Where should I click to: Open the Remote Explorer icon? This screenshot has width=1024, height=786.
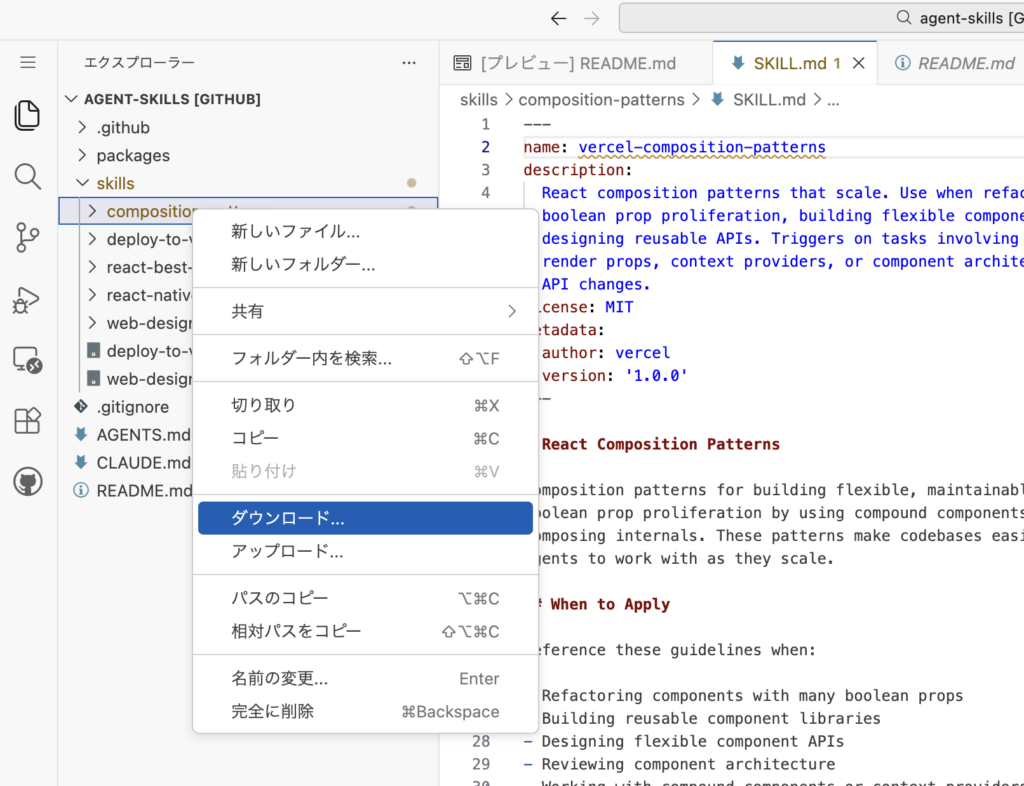28,360
